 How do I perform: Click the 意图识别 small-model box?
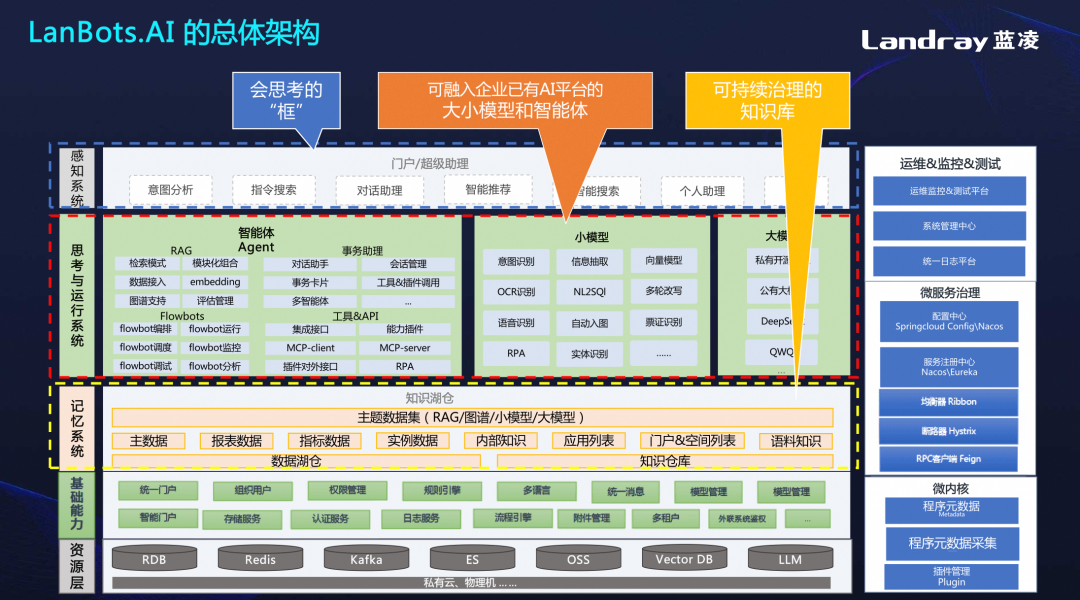point(516,262)
